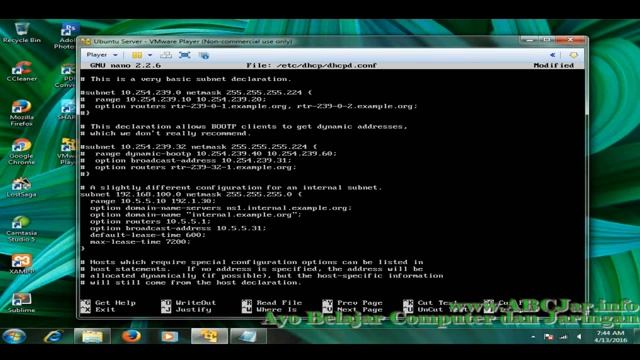Click the last taskbar app button
Viewport: 640px width, 360px height.
(x=248, y=337)
